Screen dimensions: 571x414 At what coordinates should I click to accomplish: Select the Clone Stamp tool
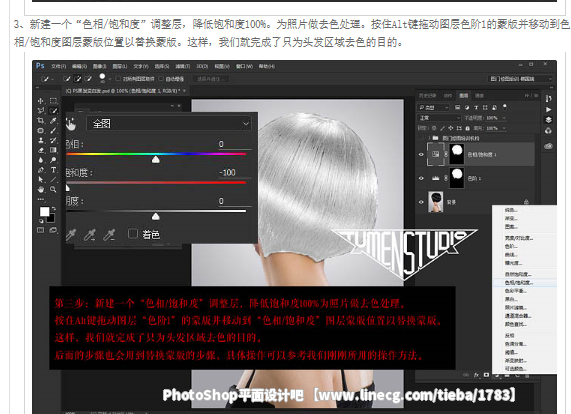pyautogui.click(x=41, y=140)
